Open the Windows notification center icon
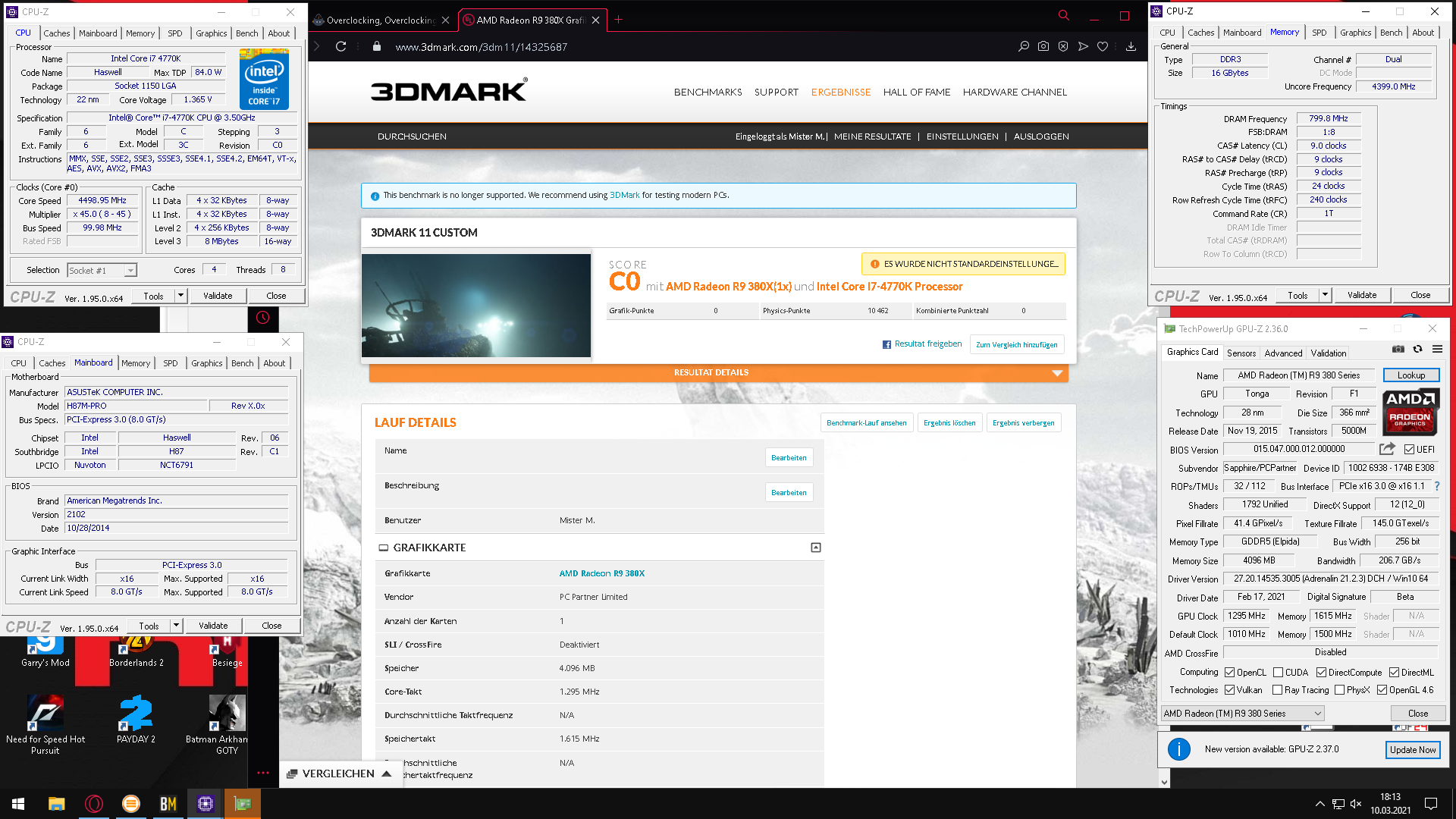This screenshot has width=1456, height=819. click(x=1431, y=804)
